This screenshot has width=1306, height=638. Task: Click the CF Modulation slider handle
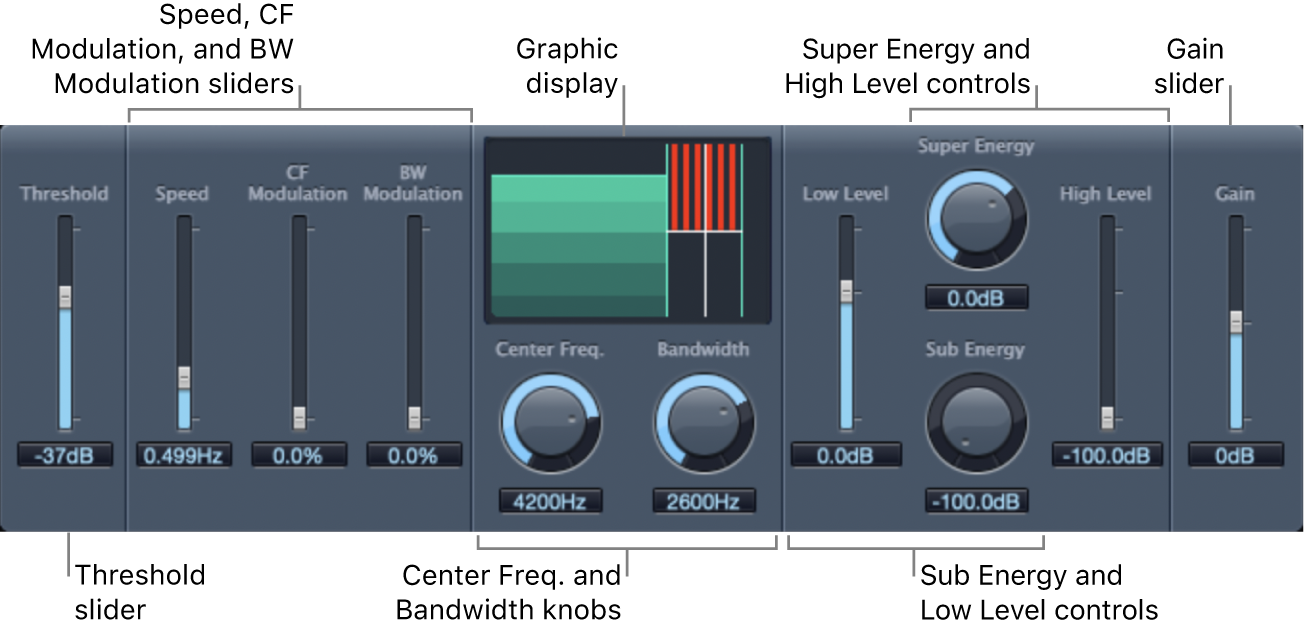coord(298,417)
